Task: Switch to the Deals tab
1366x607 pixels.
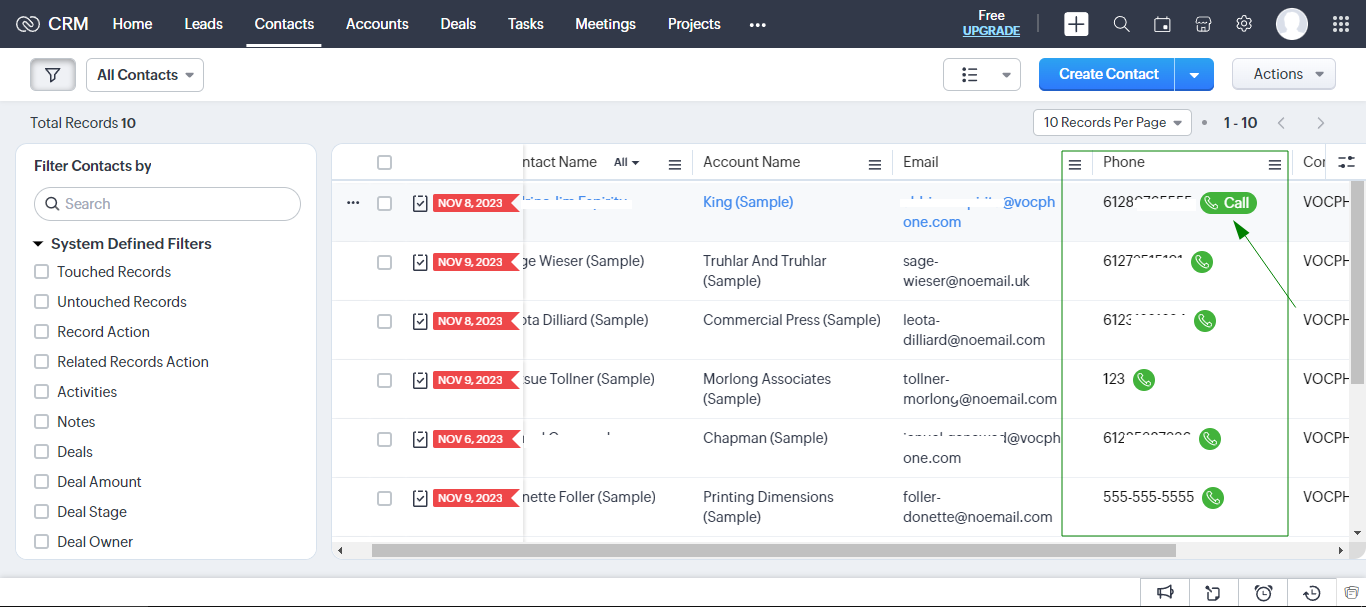Action: point(458,24)
